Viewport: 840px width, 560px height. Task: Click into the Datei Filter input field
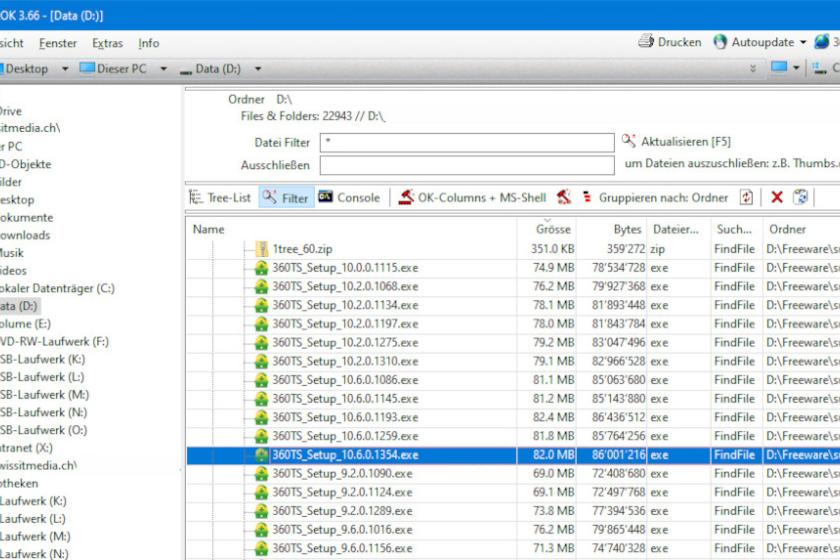point(467,143)
